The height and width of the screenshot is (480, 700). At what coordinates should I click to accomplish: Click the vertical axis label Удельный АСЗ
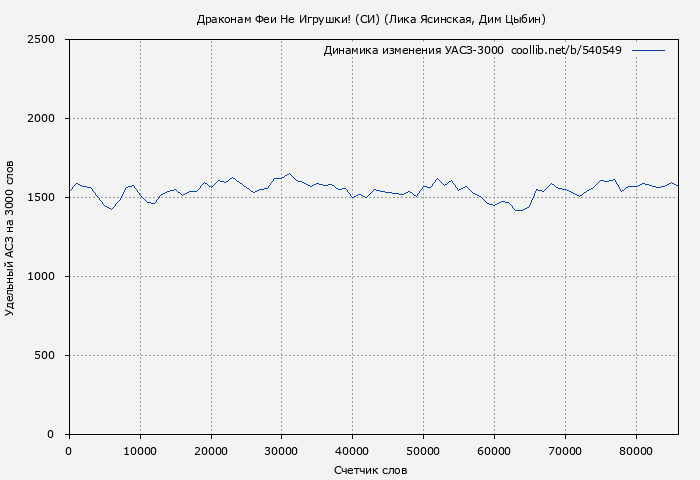tap(11, 237)
